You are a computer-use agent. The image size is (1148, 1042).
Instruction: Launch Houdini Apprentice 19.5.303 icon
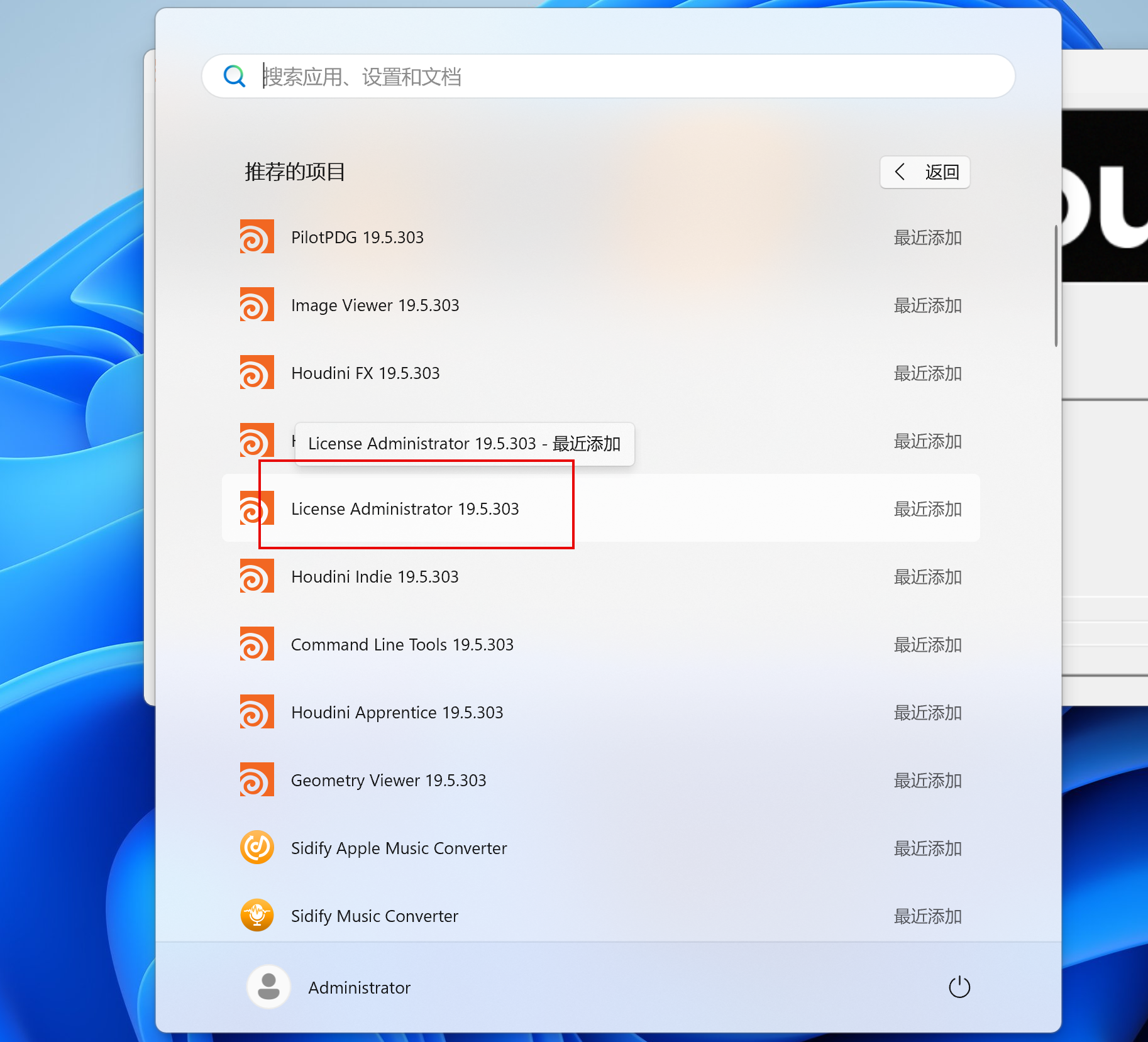click(x=257, y=712)
